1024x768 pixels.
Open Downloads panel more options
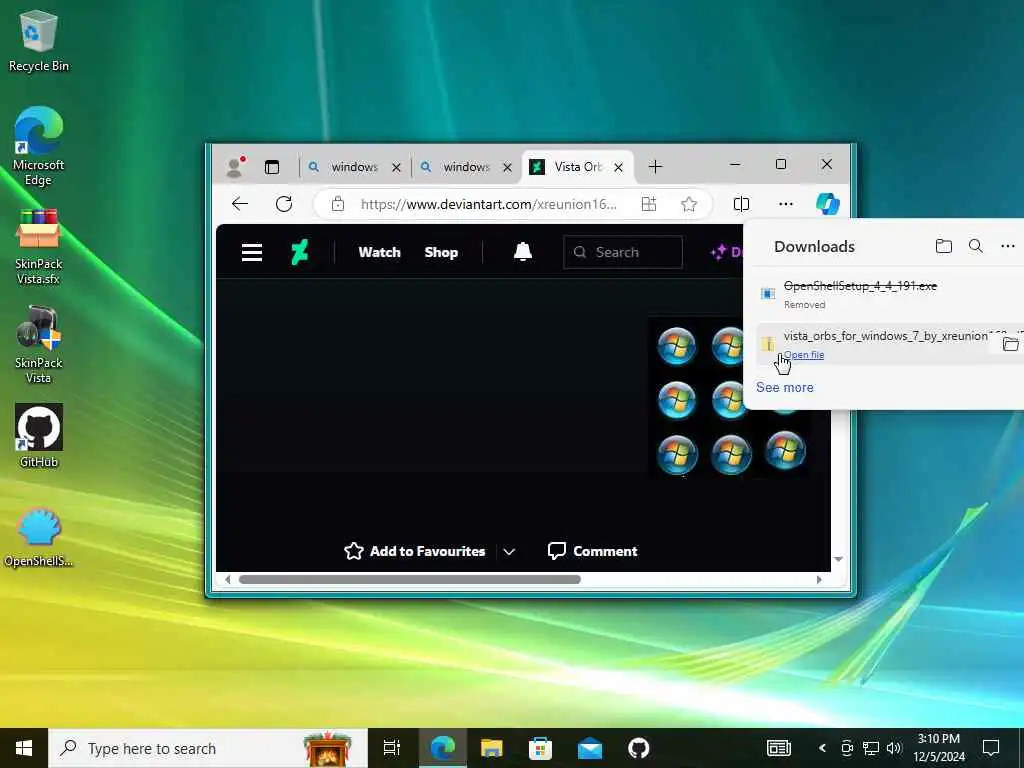tap(1008, 246)
